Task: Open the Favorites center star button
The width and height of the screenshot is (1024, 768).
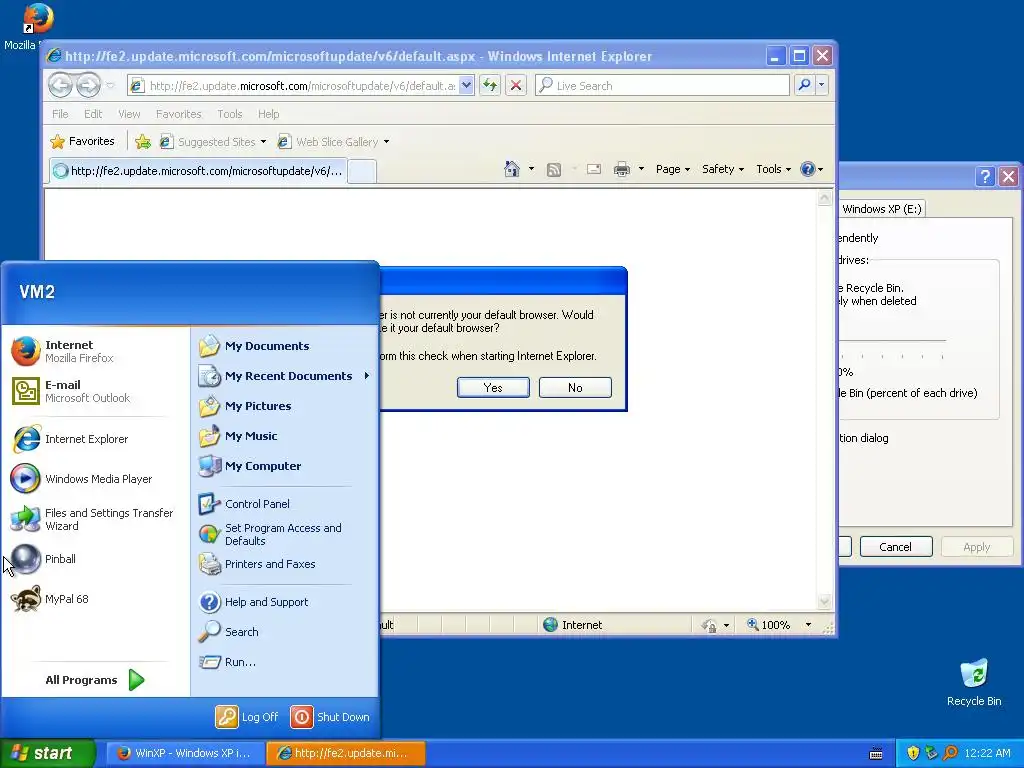Action: tap(82, 141)
